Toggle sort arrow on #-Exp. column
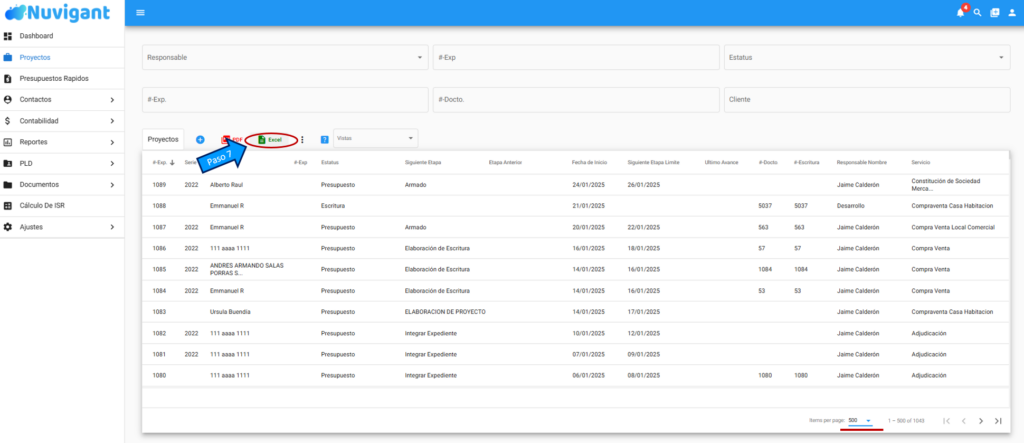1024x443 pixels. 172,163
